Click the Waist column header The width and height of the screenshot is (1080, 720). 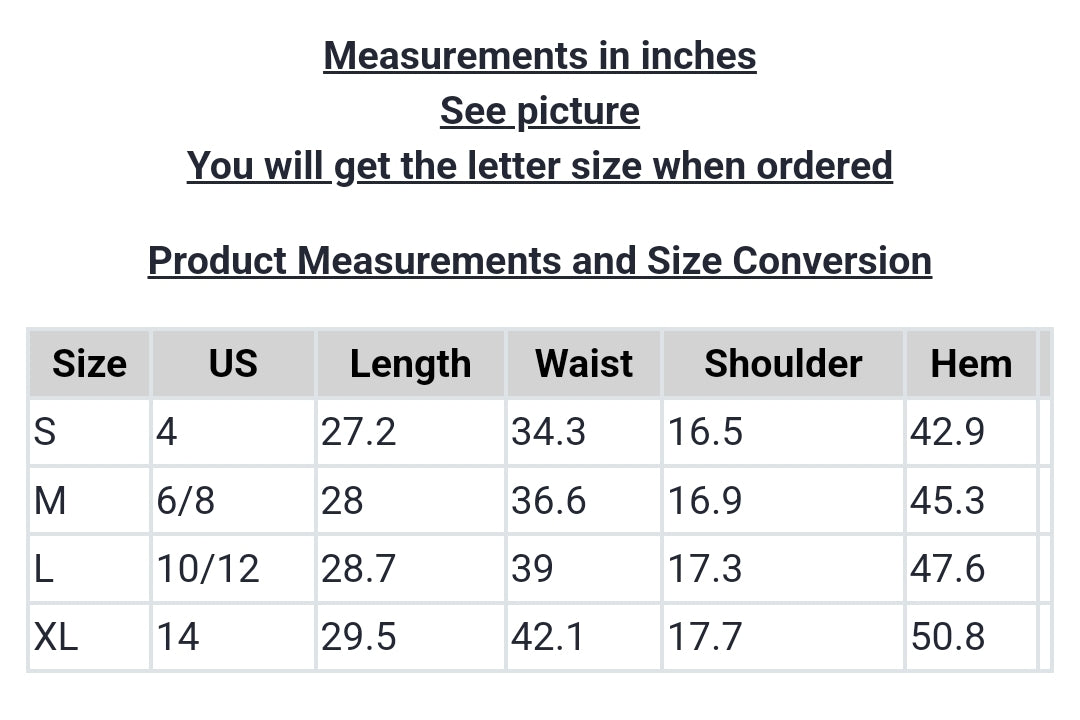[584, 364]
